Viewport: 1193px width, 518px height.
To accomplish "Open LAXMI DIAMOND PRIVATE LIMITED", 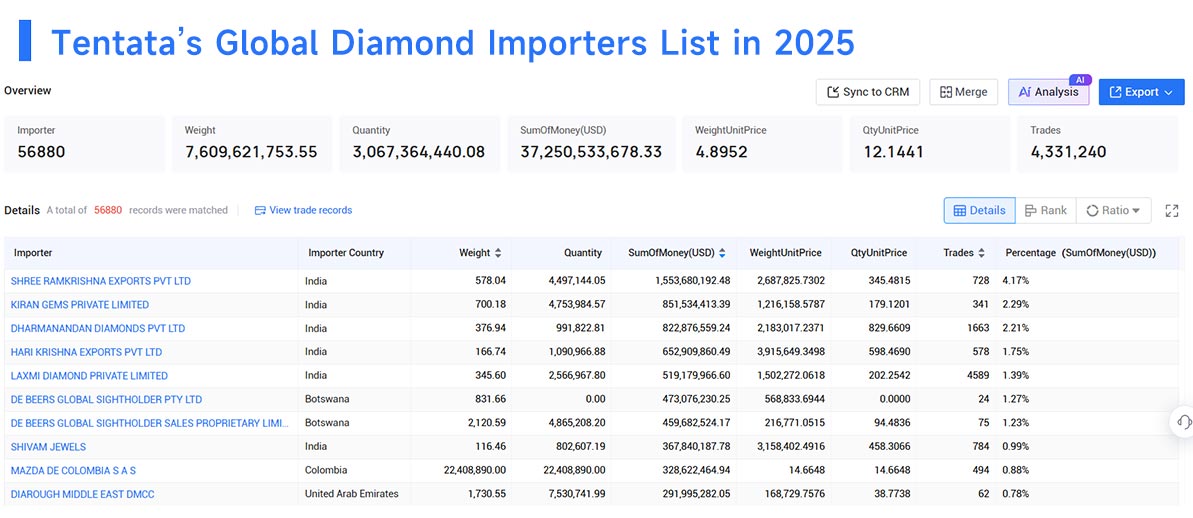I will point(89,376).
